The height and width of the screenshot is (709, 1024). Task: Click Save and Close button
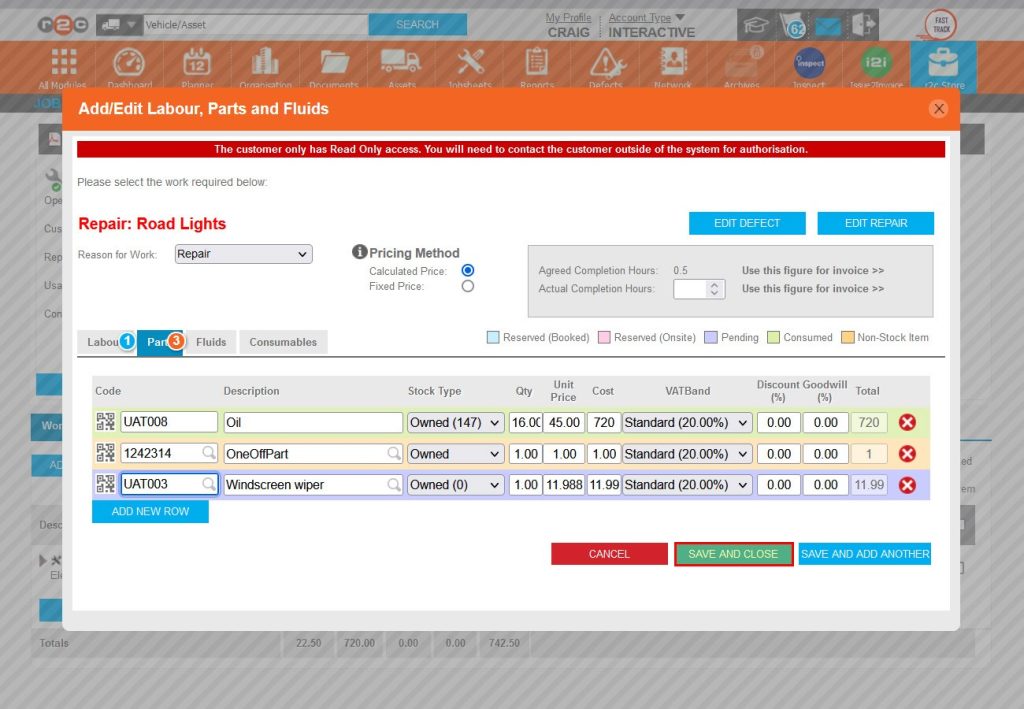(x=733, y=554)
